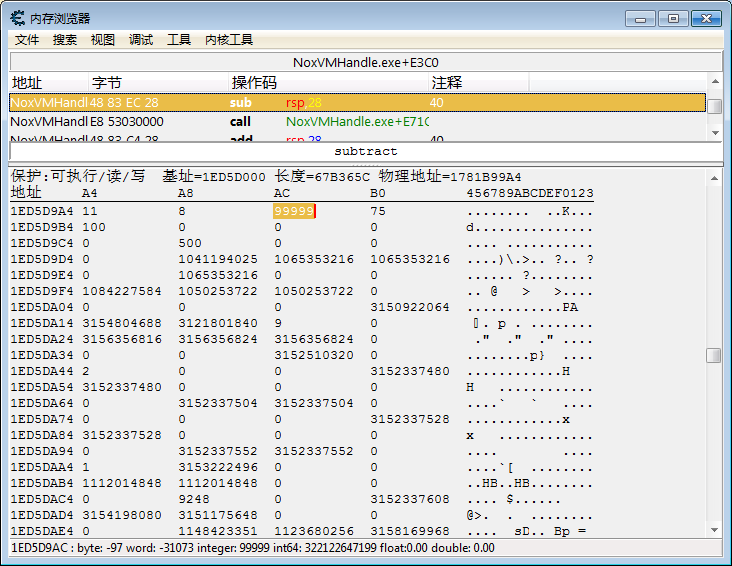Click the AC column header in hex view
Screen dimensions: 732x566
pyautogui.click(x=282, y=193)
